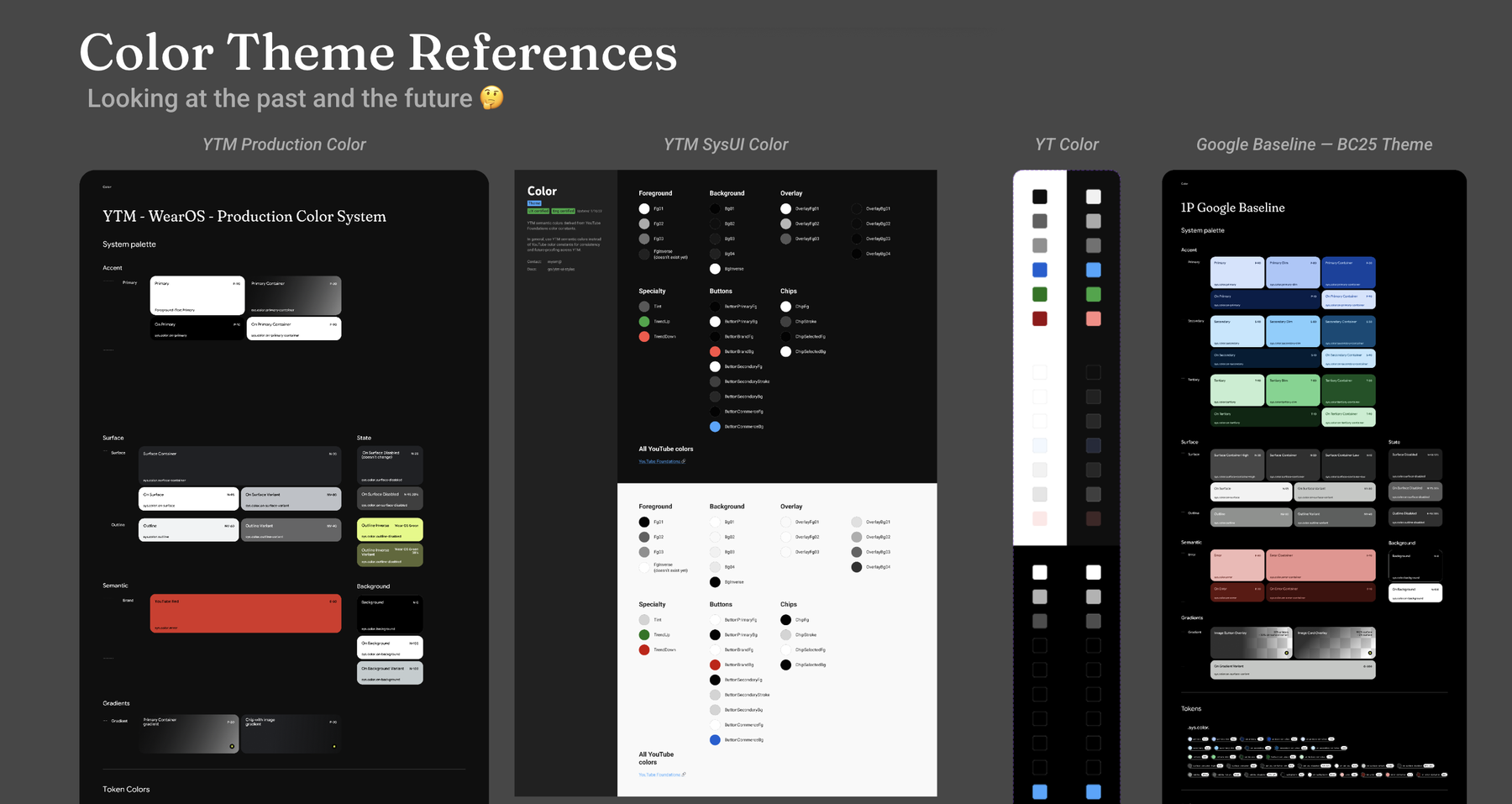Choose the white BgInverse swatch in dark section
This screenshot has height=804, width=1512.
click(715, 269)
